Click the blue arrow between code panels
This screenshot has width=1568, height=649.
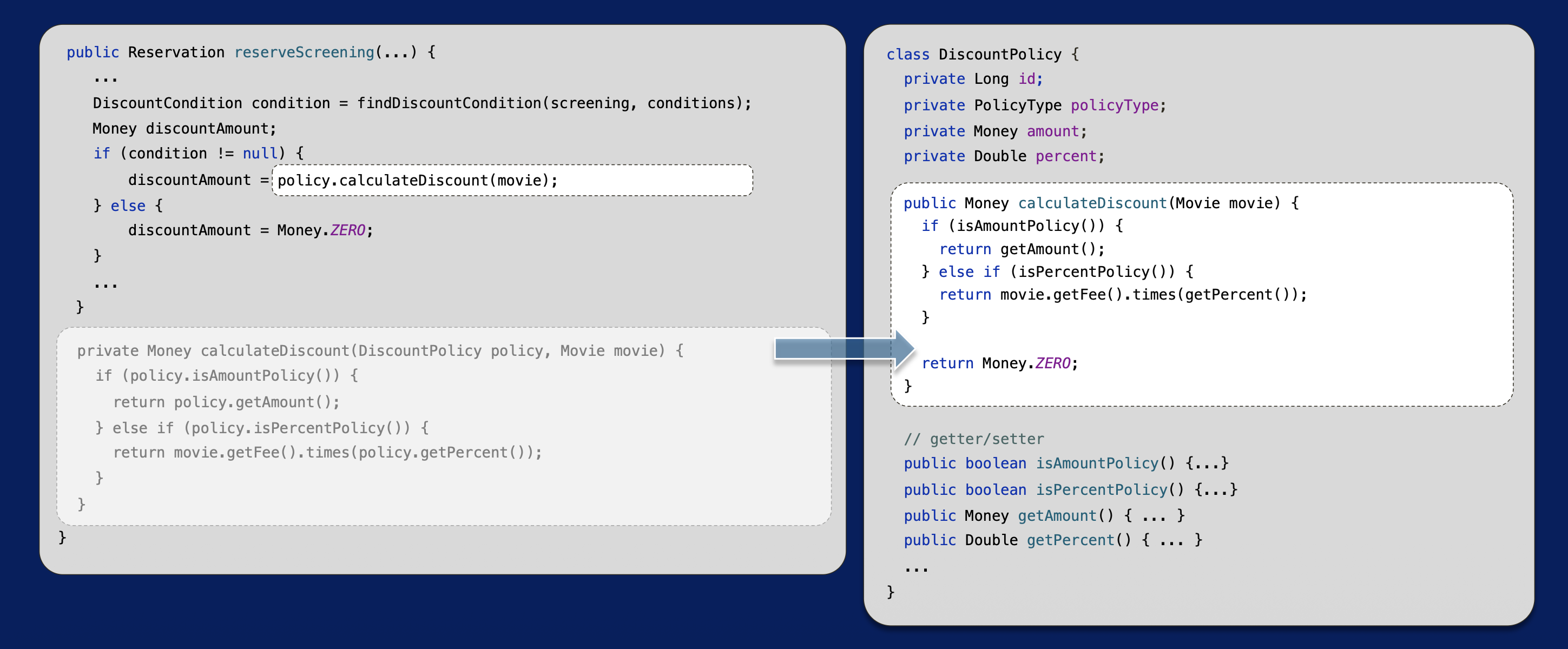click(x=843, y=349)
